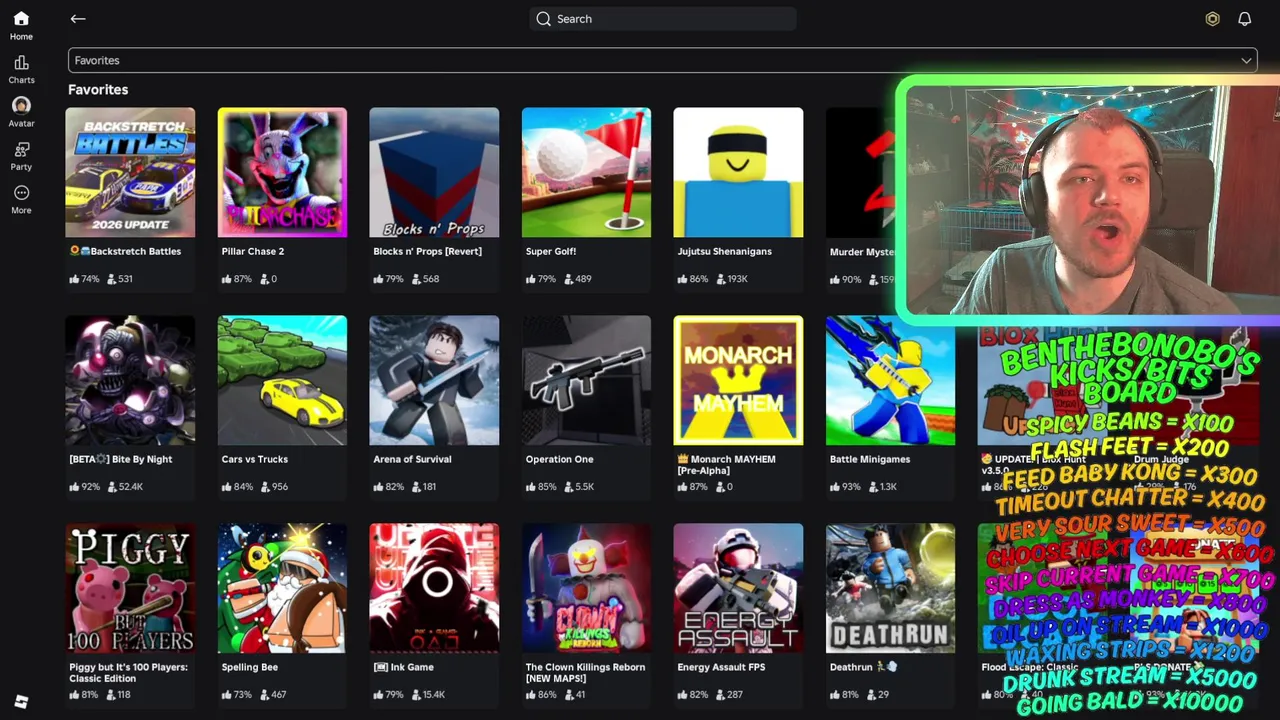Open Clown Killings Reborn thumbnail
Screen dimensions: 1280x720
586,588
